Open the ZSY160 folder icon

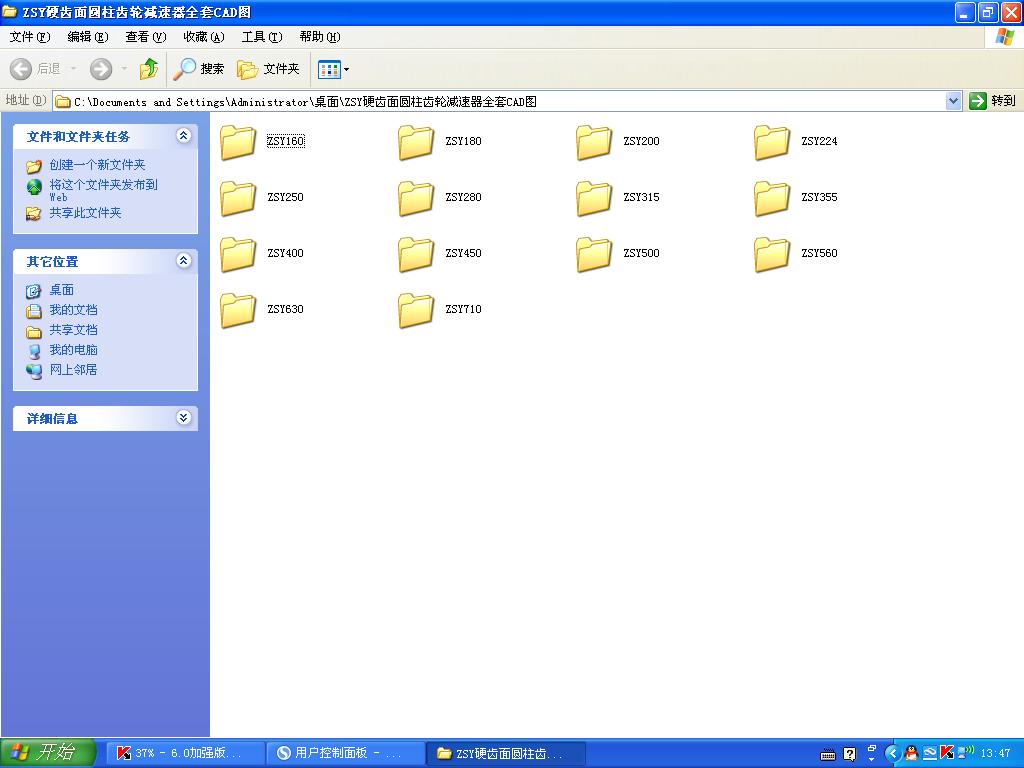tap(238, 142)
